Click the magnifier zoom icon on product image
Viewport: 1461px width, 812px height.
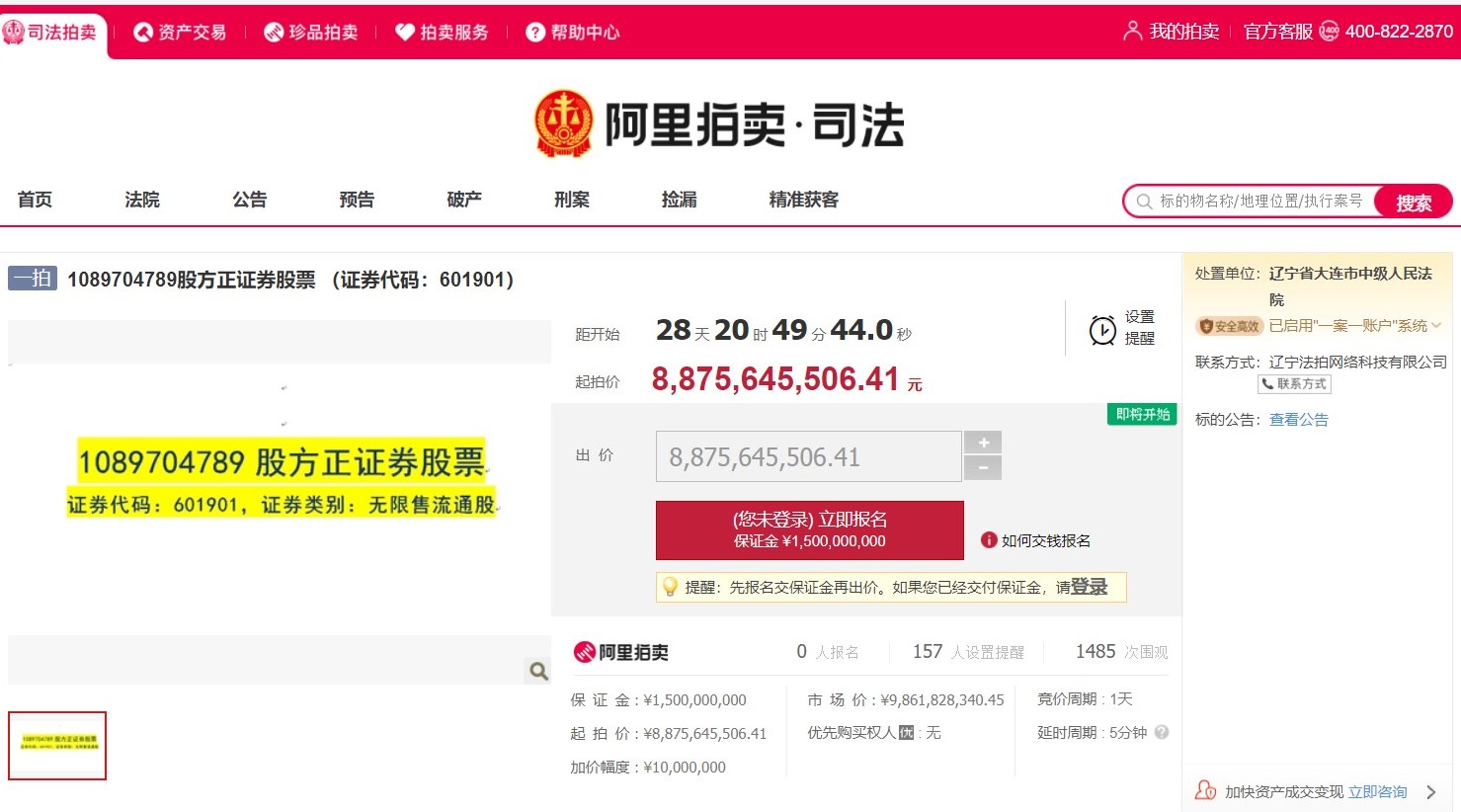point(537,670)
